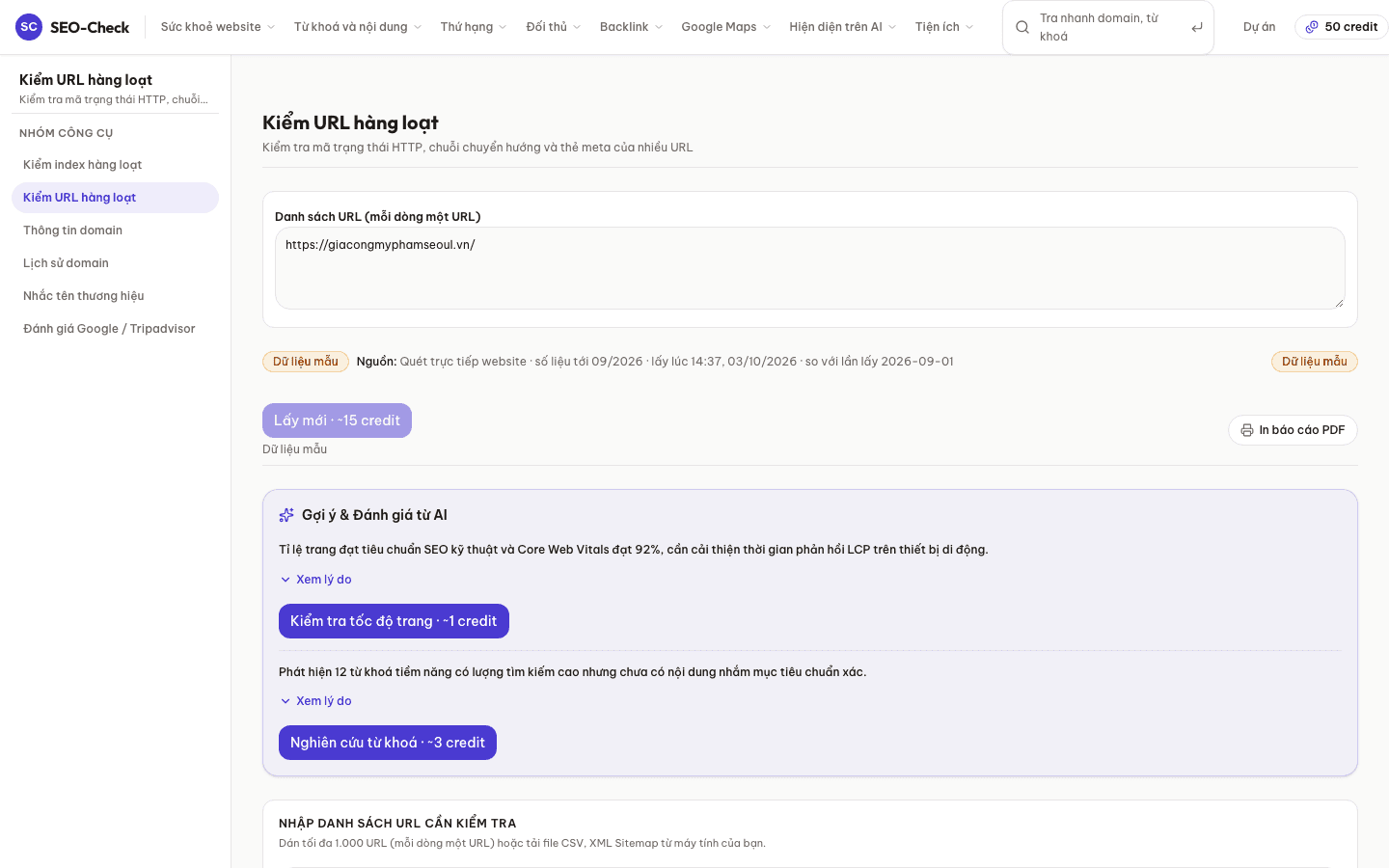Click the Lấy mới 15 credit button
The width and height of the screenshot is (1389, 868).
(337, 420)
